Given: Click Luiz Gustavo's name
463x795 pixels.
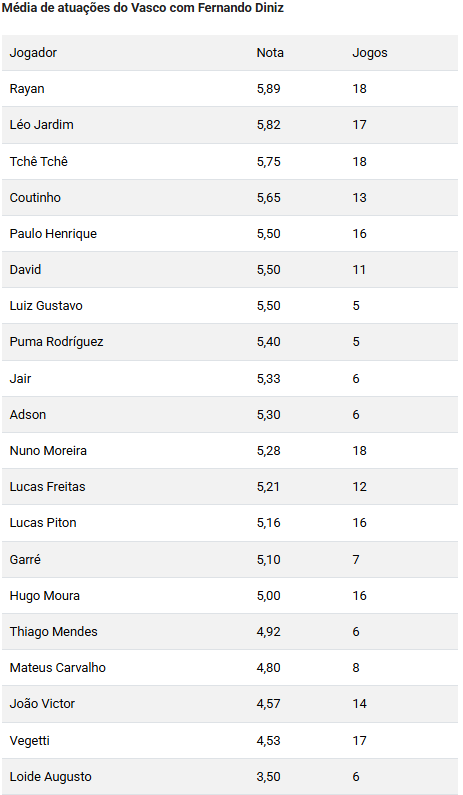Looking at the screenshot, I should click(46, 306).
